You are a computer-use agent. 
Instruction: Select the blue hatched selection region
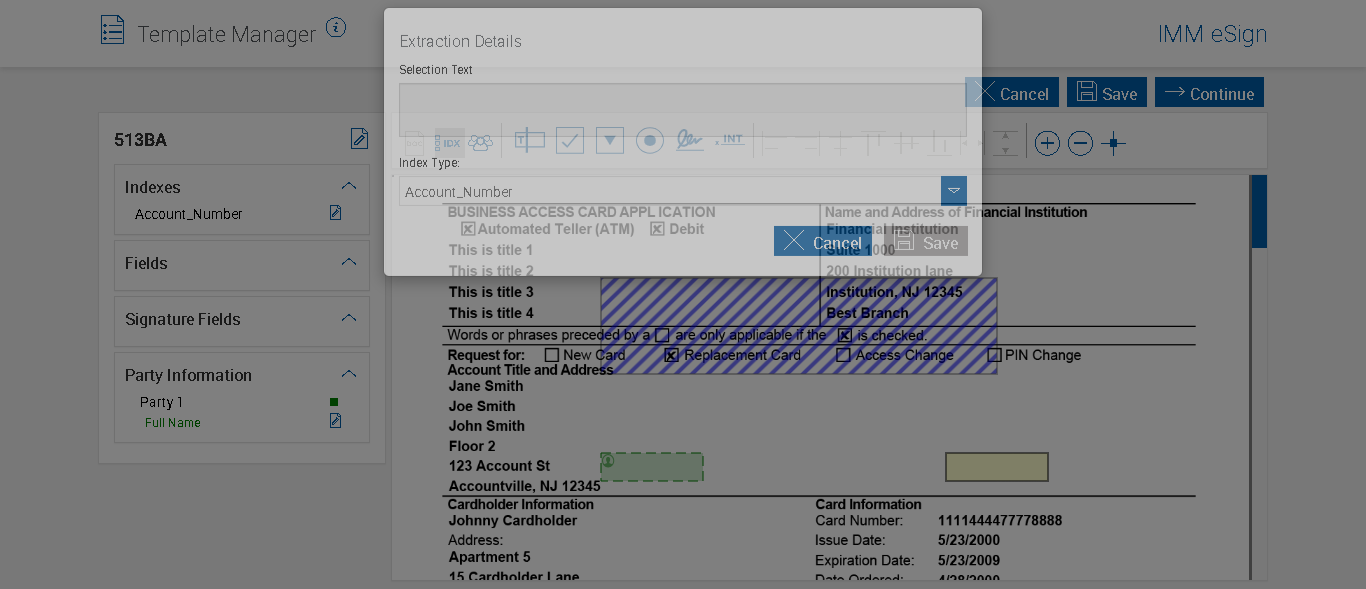coord(798,326)
